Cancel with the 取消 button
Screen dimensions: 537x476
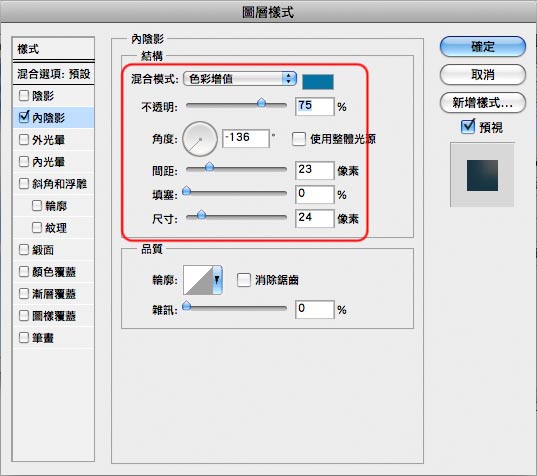(483, 74)
